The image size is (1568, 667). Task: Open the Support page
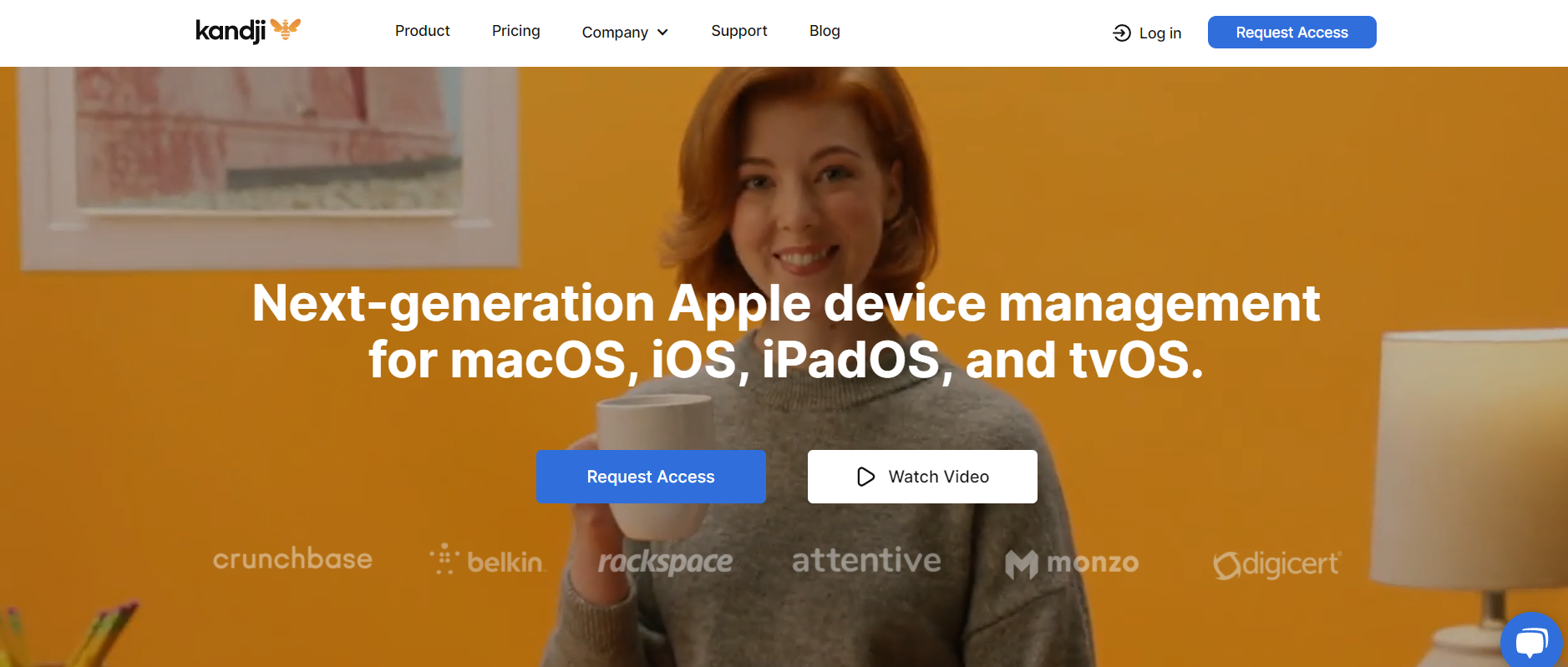[x=738, y=31]
